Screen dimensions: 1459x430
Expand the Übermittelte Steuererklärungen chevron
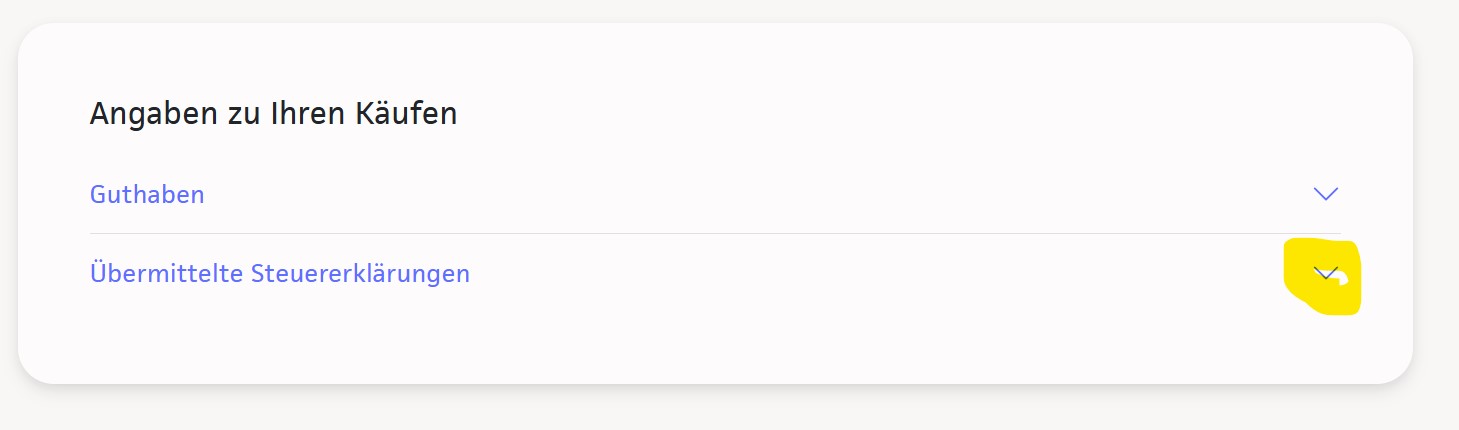tap(1325, 273)
